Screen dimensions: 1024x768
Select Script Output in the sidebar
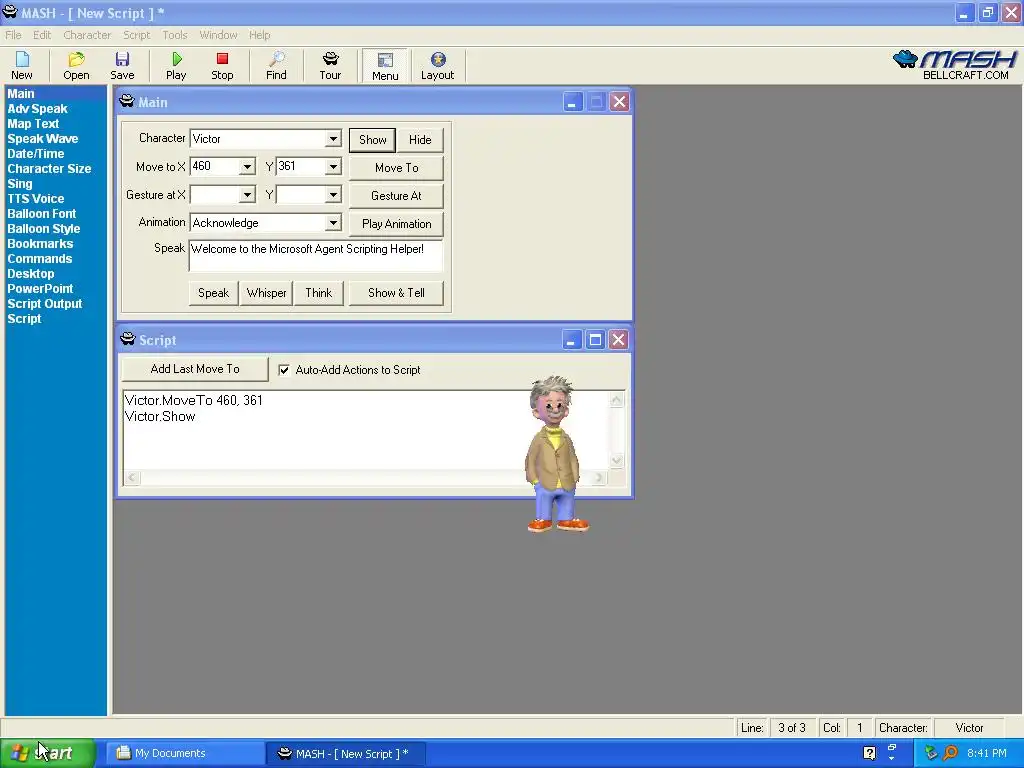click(44, 304)
